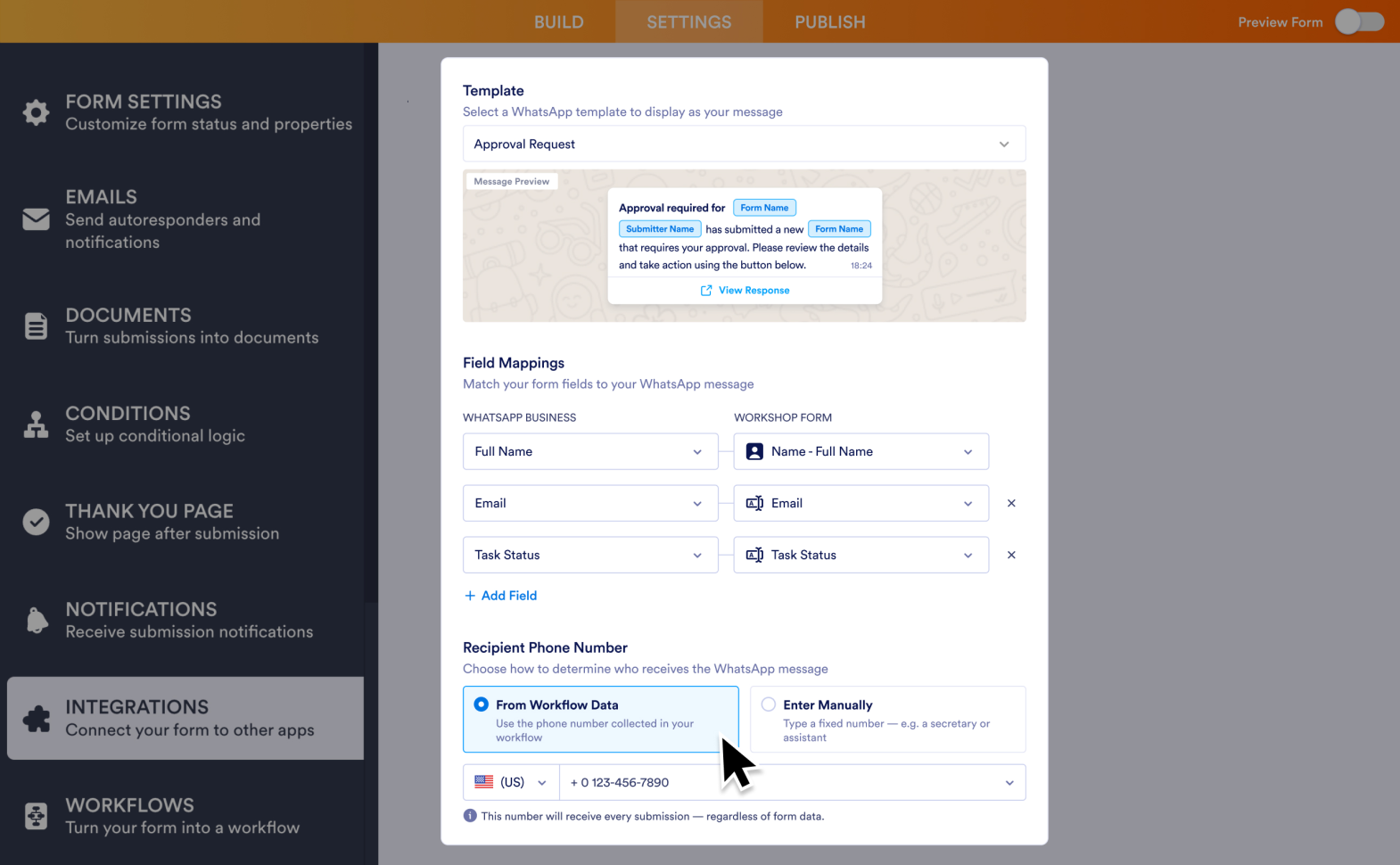Switch to the BUILD tab
The image size is (1400, 865).
[x=559, y=21]
